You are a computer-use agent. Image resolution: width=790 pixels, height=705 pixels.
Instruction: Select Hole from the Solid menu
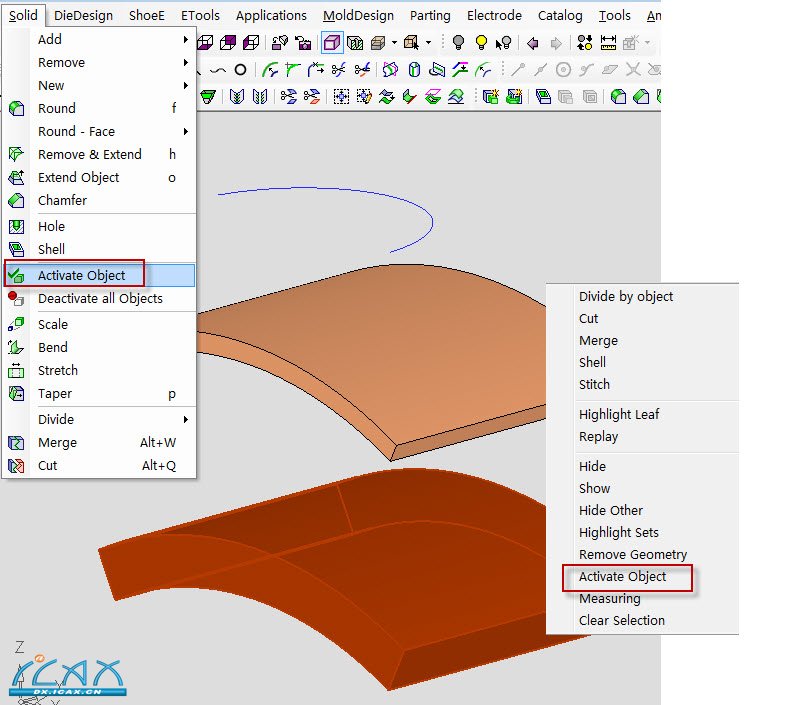pos(51,226)
